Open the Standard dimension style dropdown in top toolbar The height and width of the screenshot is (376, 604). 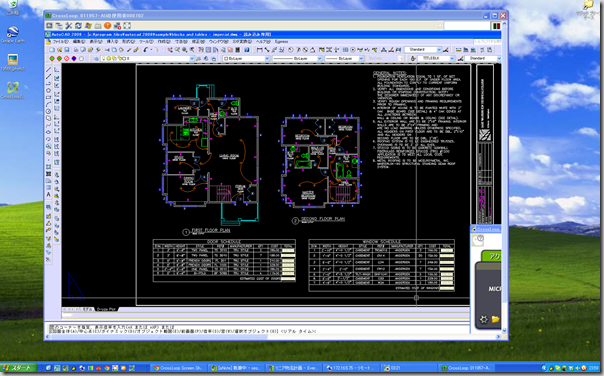click(439, 50)
